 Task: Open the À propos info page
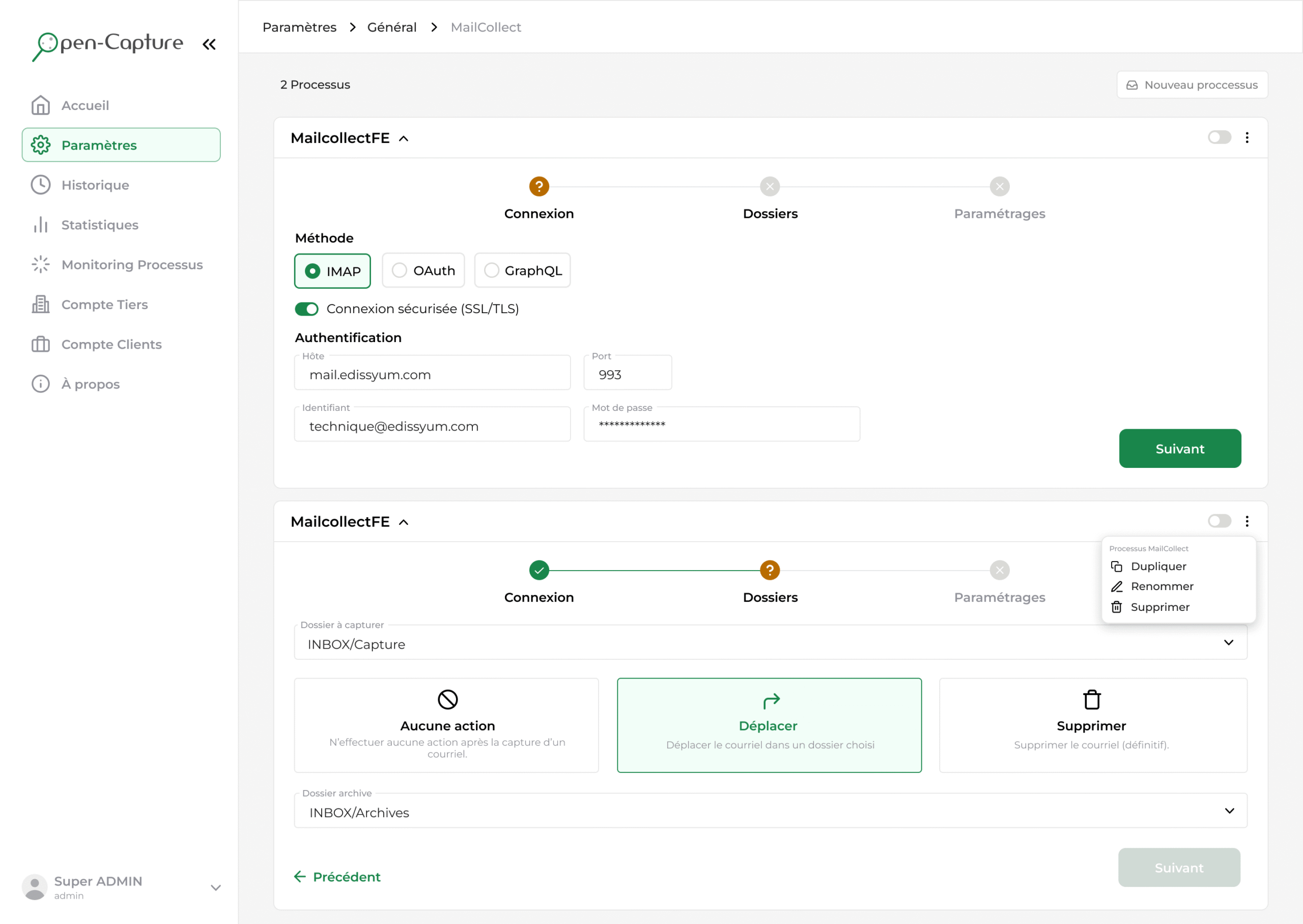[91, 383]
